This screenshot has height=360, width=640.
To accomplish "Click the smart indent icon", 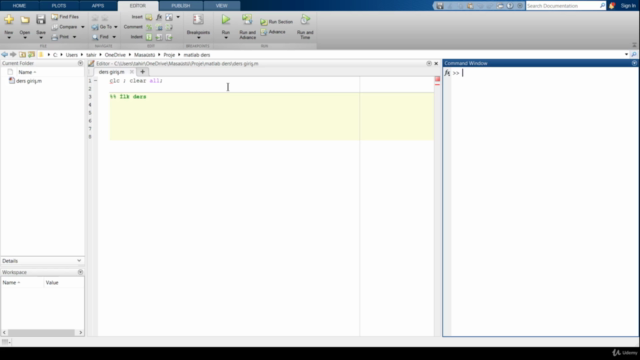I will pos(149,37).
